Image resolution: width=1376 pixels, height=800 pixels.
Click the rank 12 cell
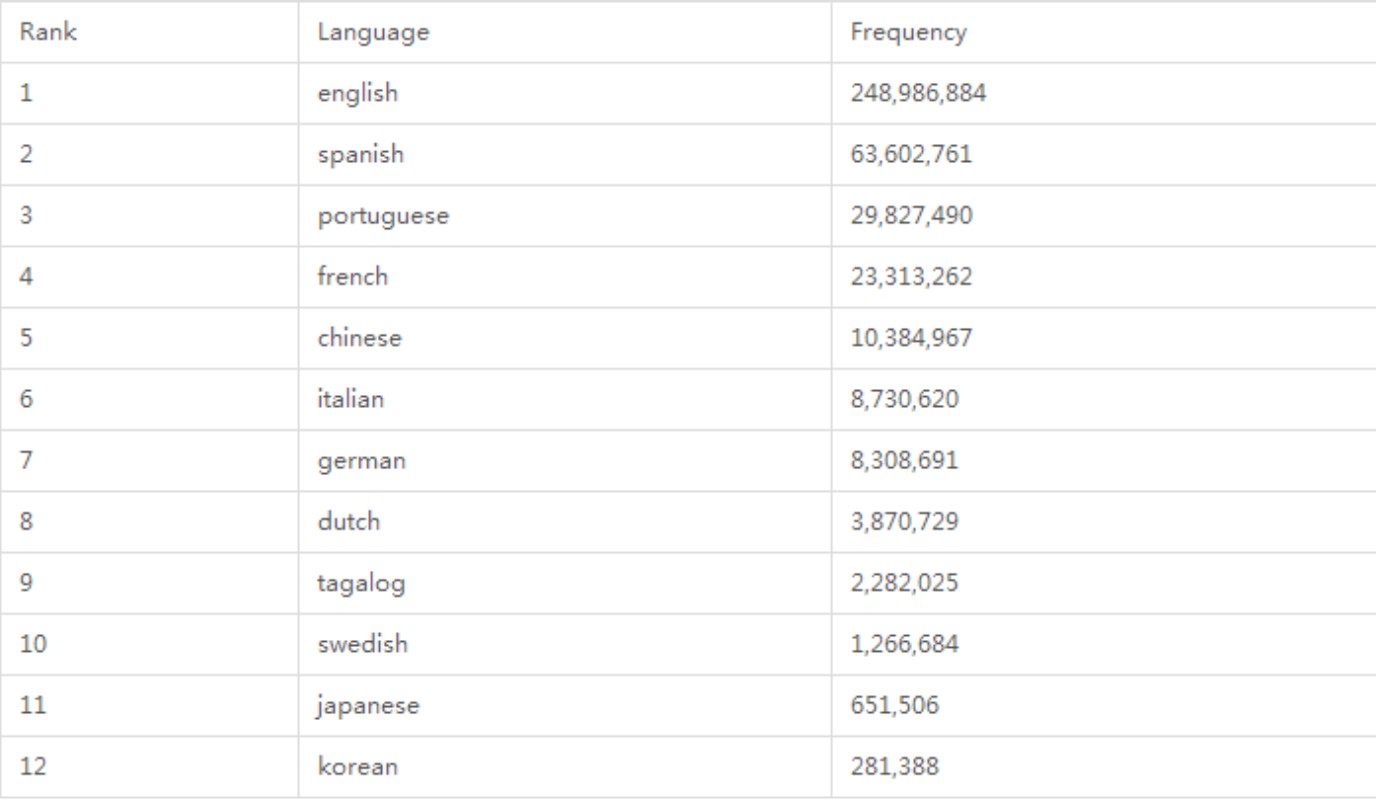(33, 767)
